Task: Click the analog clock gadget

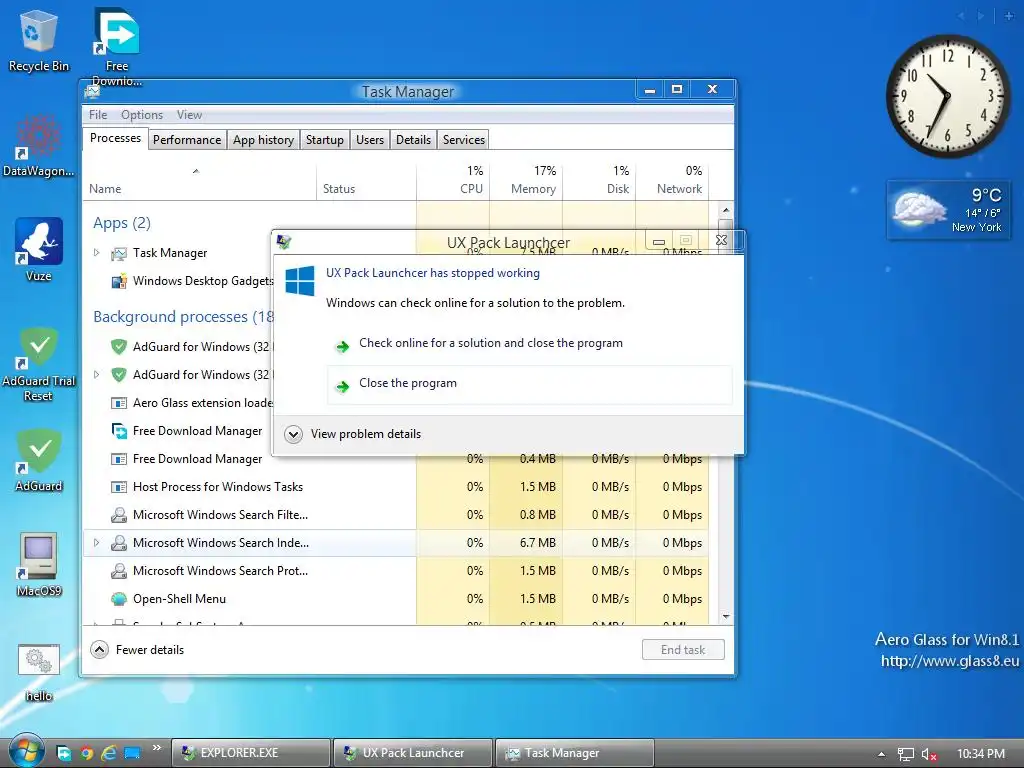Action: [947, 96]
